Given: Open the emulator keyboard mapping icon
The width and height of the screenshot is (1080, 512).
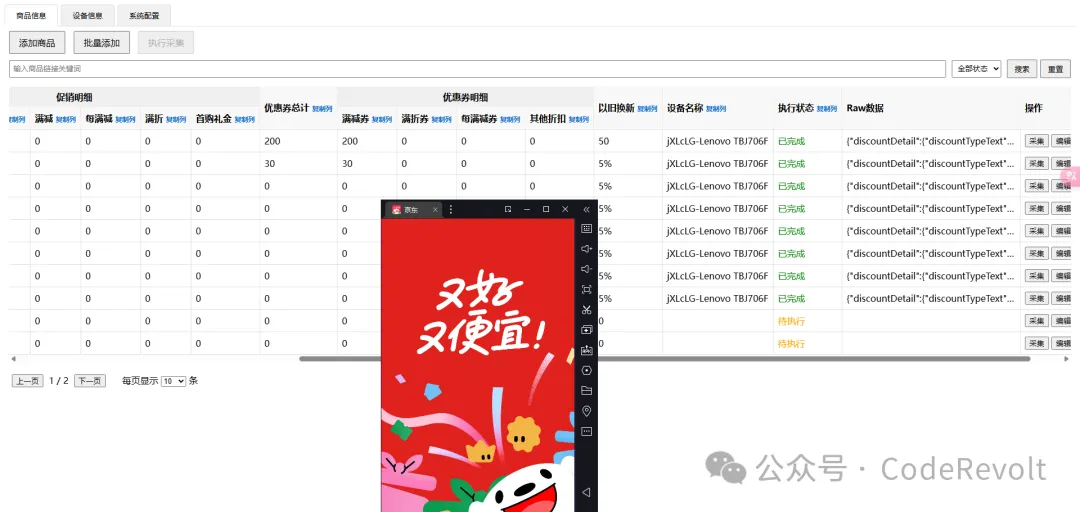Looking at the screenshot, I should click(587, 228).
